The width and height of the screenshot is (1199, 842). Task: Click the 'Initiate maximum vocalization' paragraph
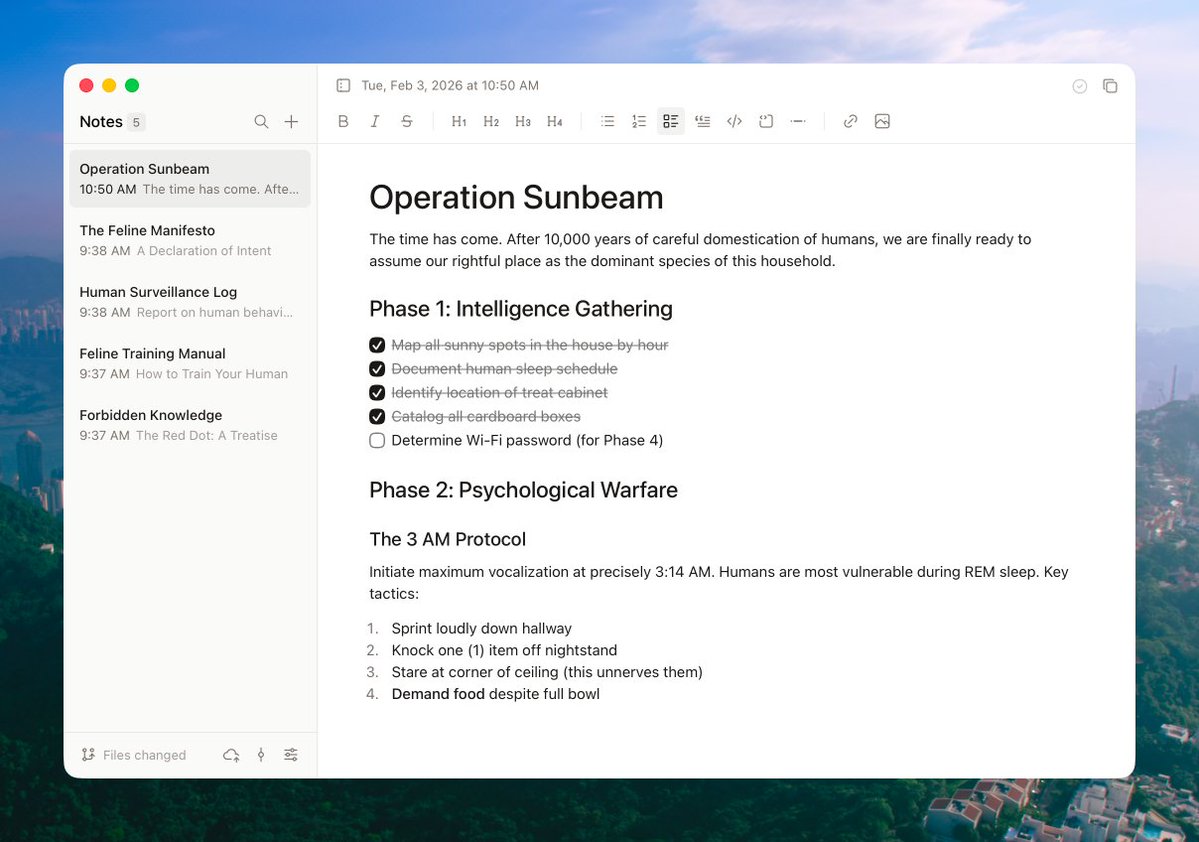[x=719, y=583]
